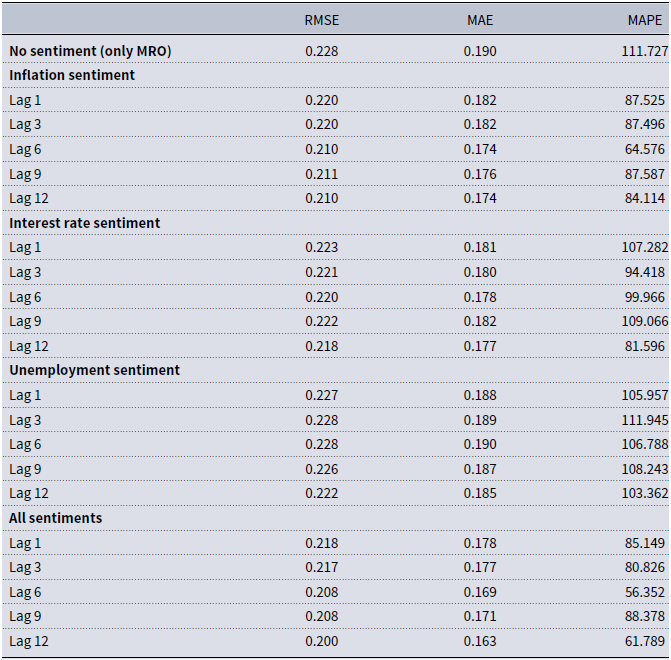Select MAPE value 111.945 under Unemployment sentiment
The height and width of the screenshot is (660, 671).
tap(644, 420)
